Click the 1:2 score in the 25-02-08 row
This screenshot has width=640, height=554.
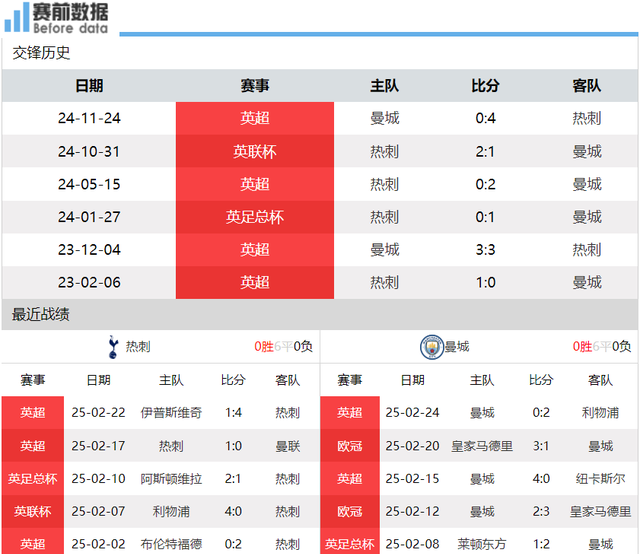(x=541, y=544)
